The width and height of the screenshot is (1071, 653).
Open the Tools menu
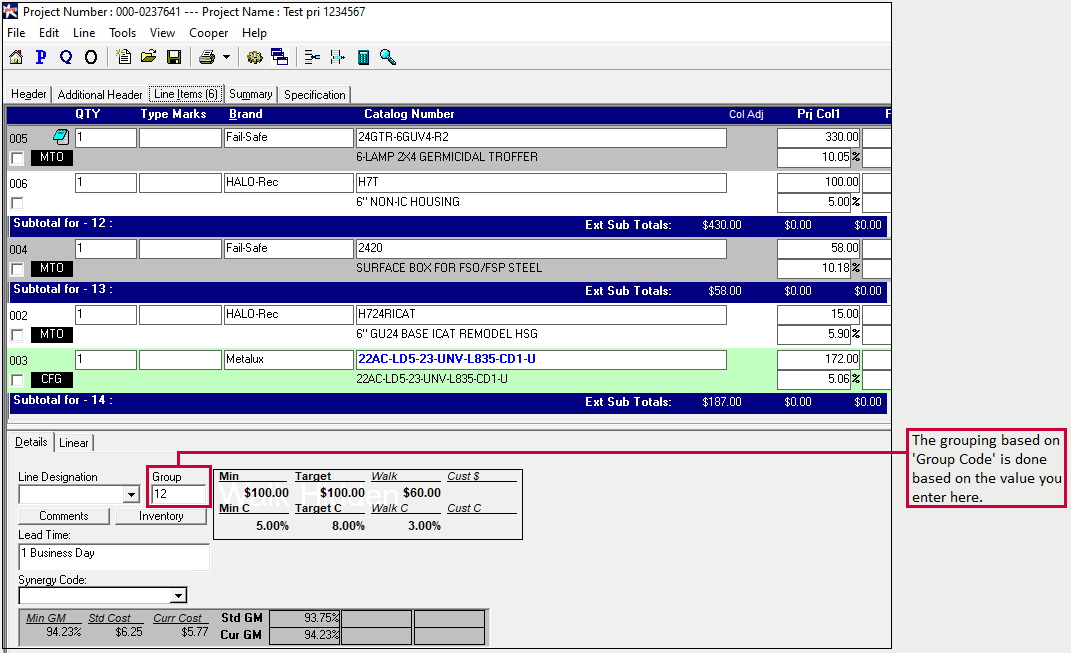click(x=122, y=33)
